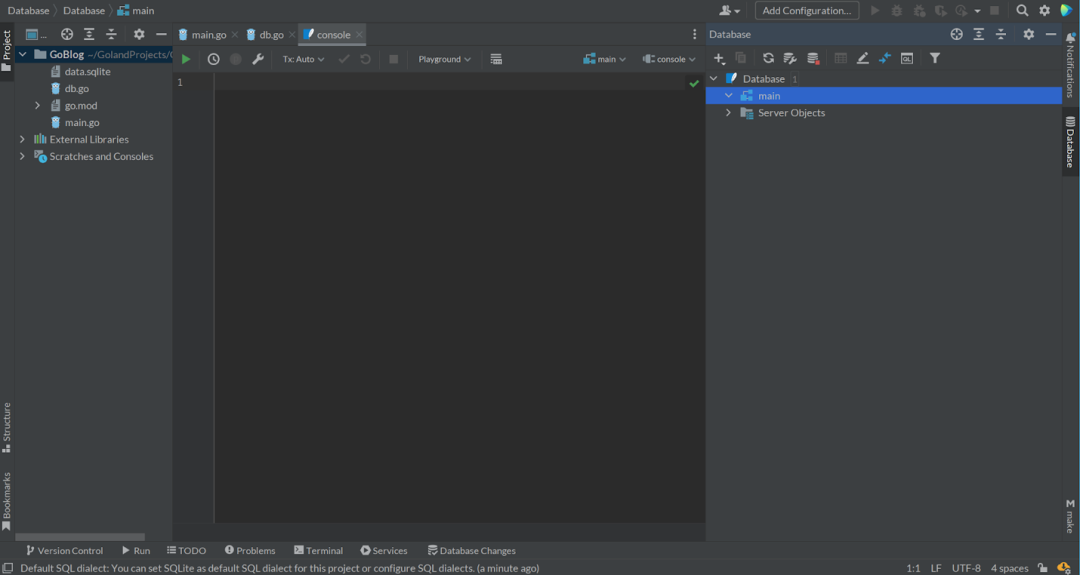Run the console query with Execute
This screenshot has width=1080, height=575.
tap(185, 59)
